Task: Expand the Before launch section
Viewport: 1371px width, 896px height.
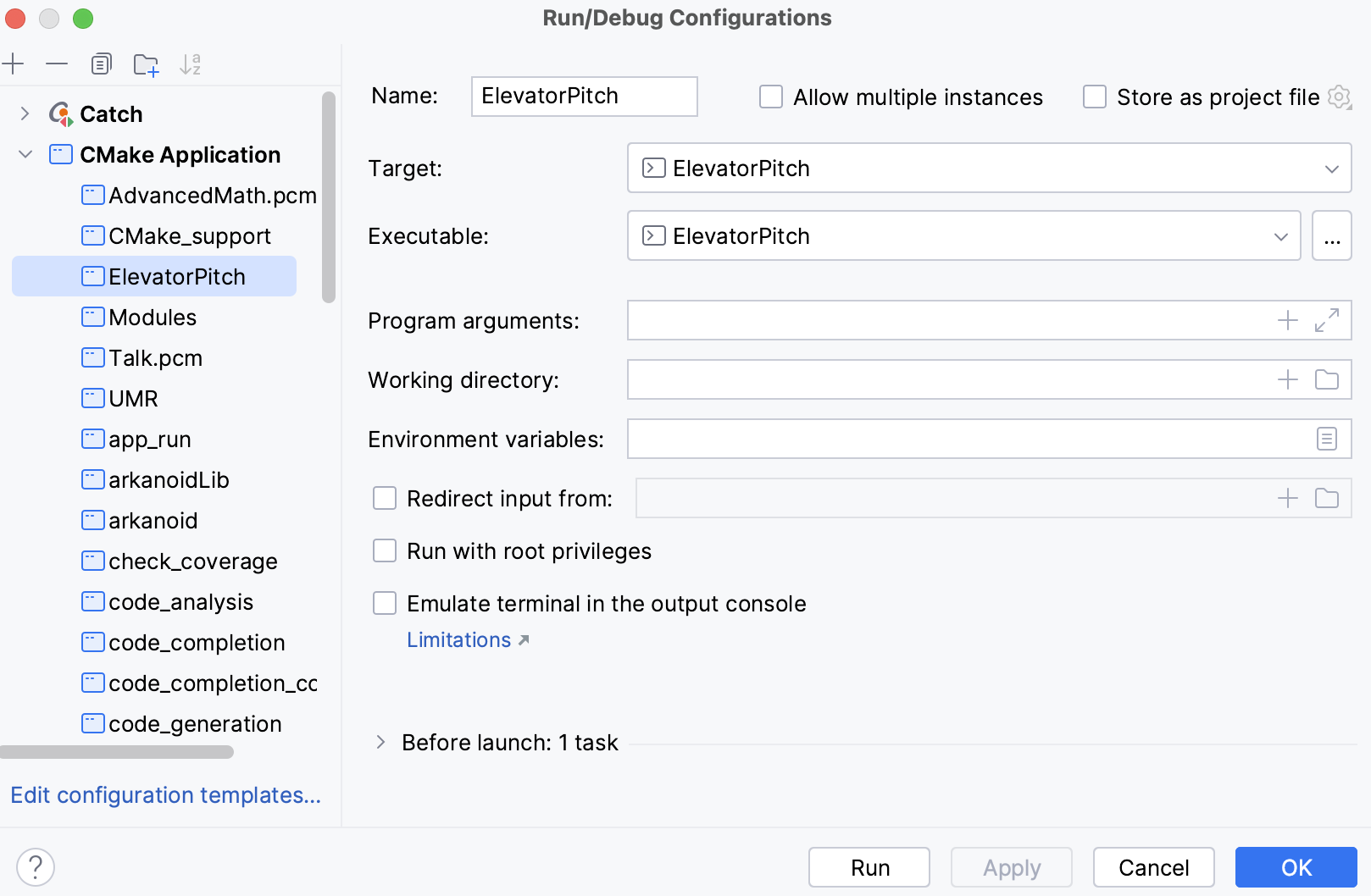Action: (x=380, y=742)
